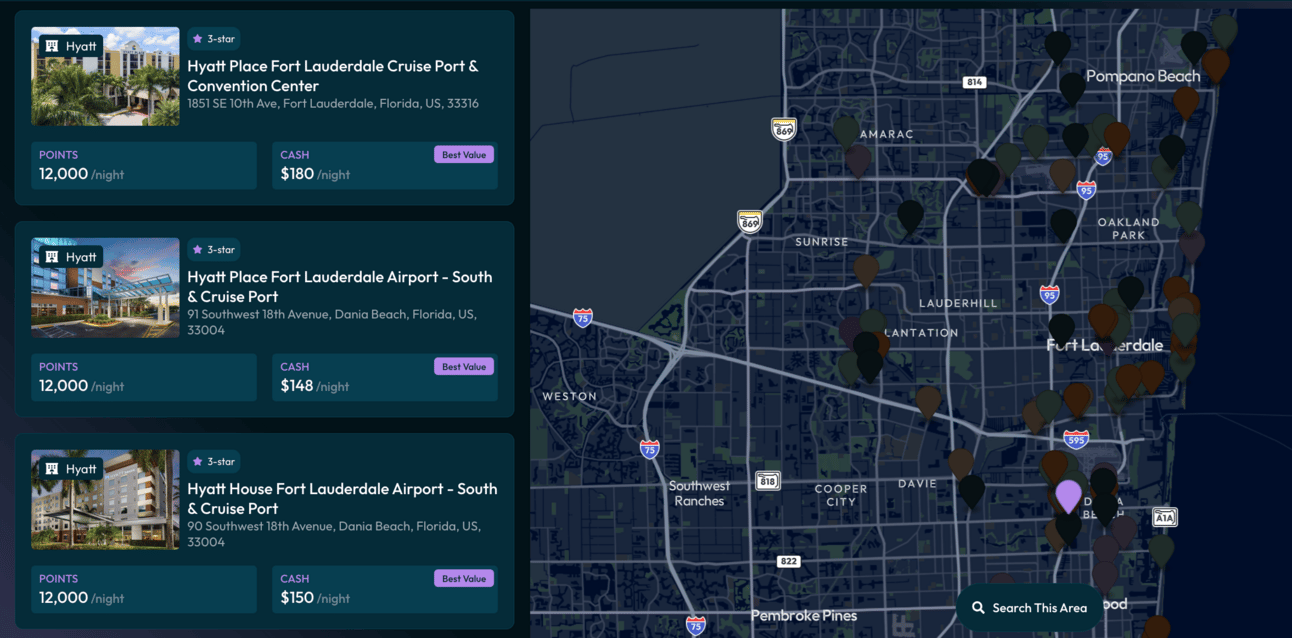Click 3-star rating on Hyatt House card
Image resolution: width=1292 pixels, height=638 pixels.
tap(213, 462)
